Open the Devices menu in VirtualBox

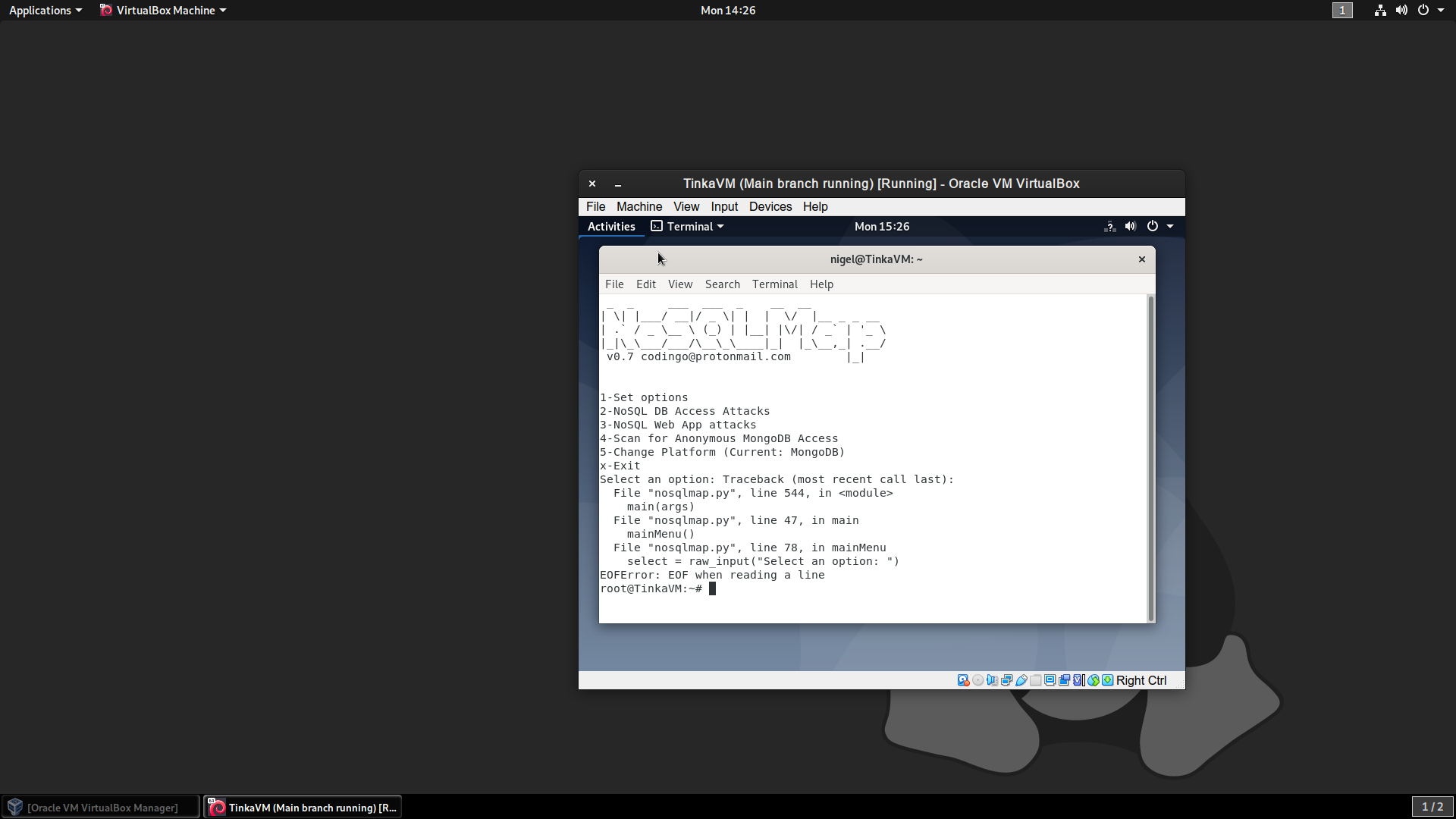[770, 206]
